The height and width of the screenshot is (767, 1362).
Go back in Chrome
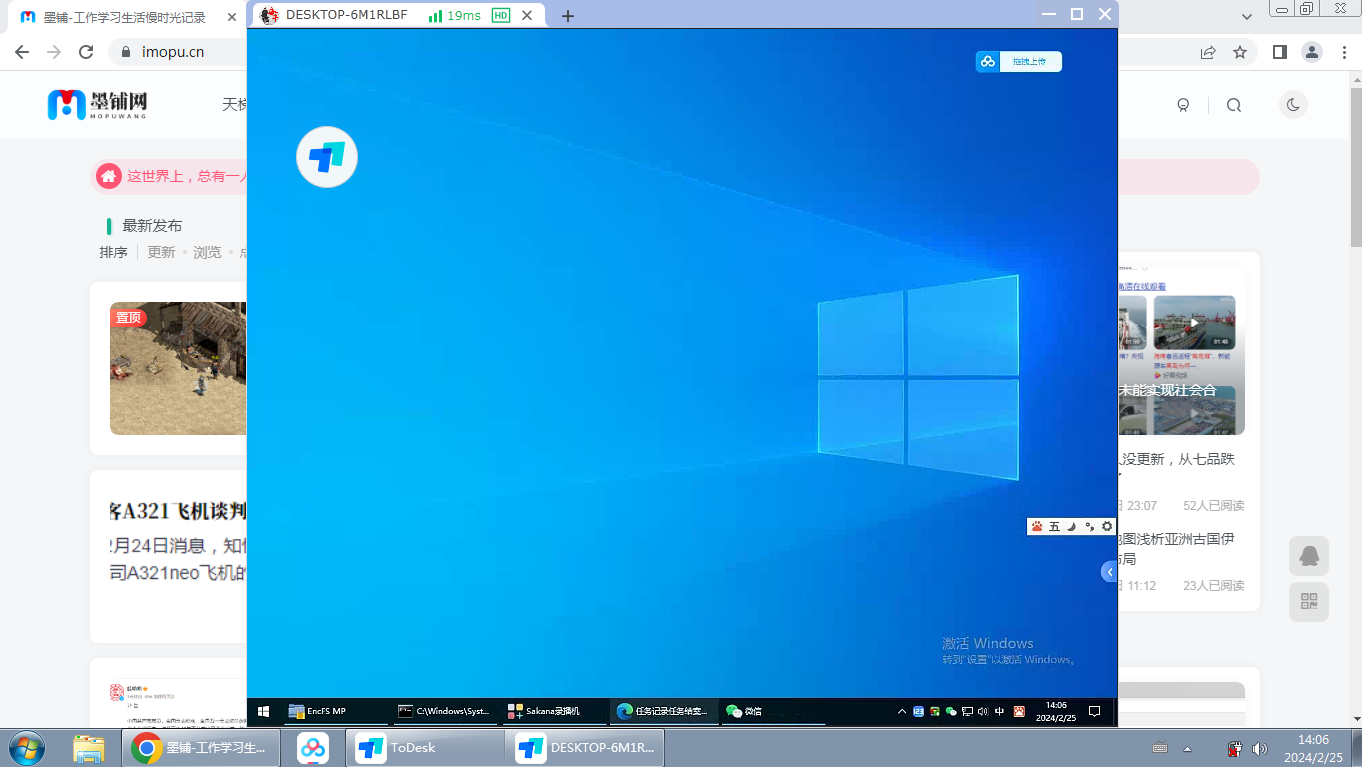point(22,52)
